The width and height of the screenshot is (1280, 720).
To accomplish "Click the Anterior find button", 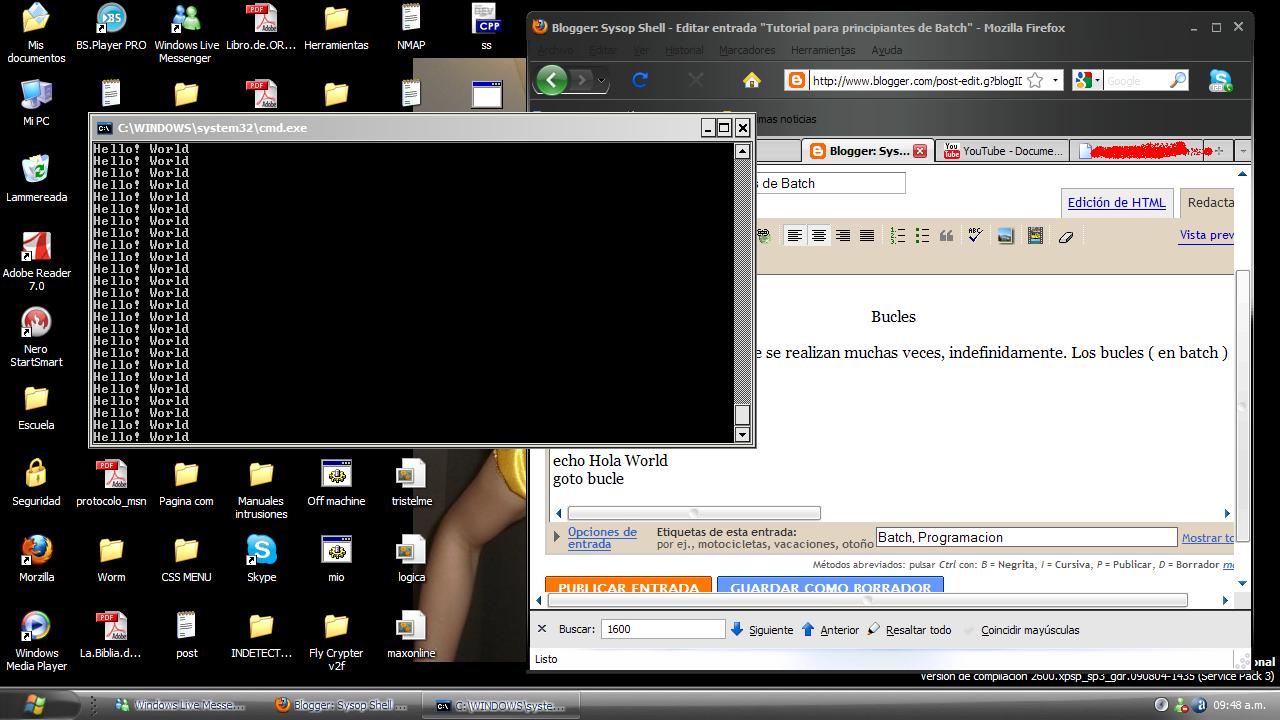I will (830, 630).
